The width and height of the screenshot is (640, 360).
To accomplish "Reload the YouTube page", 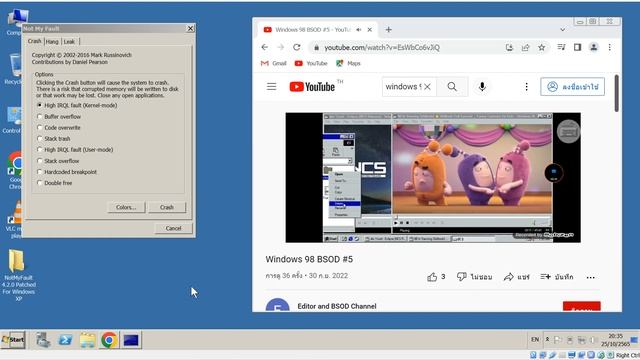I will tap(297, 47).
